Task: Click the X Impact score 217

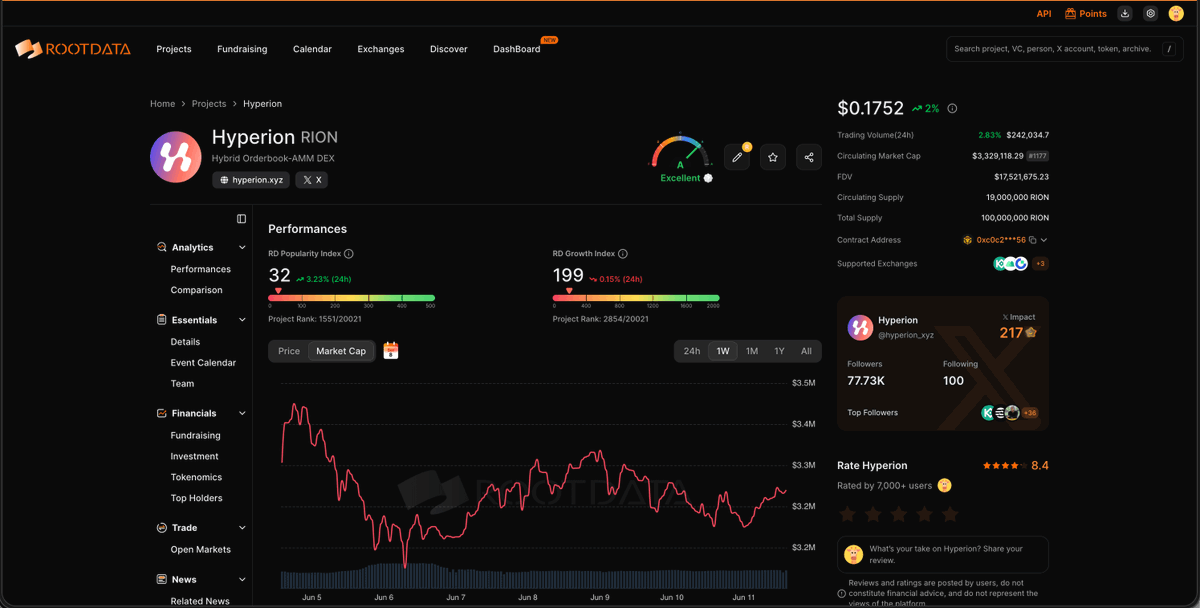Action: click(x=1018, y=332)
